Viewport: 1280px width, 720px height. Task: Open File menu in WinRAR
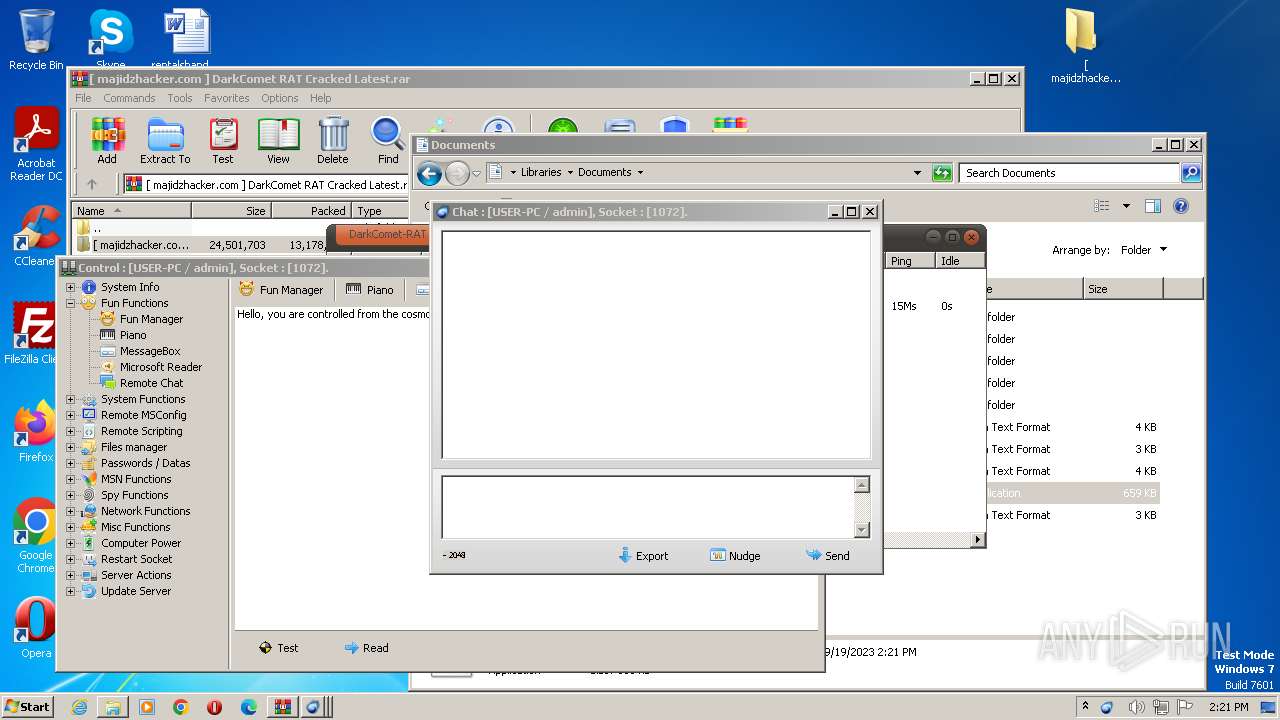(x=83, y=98)
